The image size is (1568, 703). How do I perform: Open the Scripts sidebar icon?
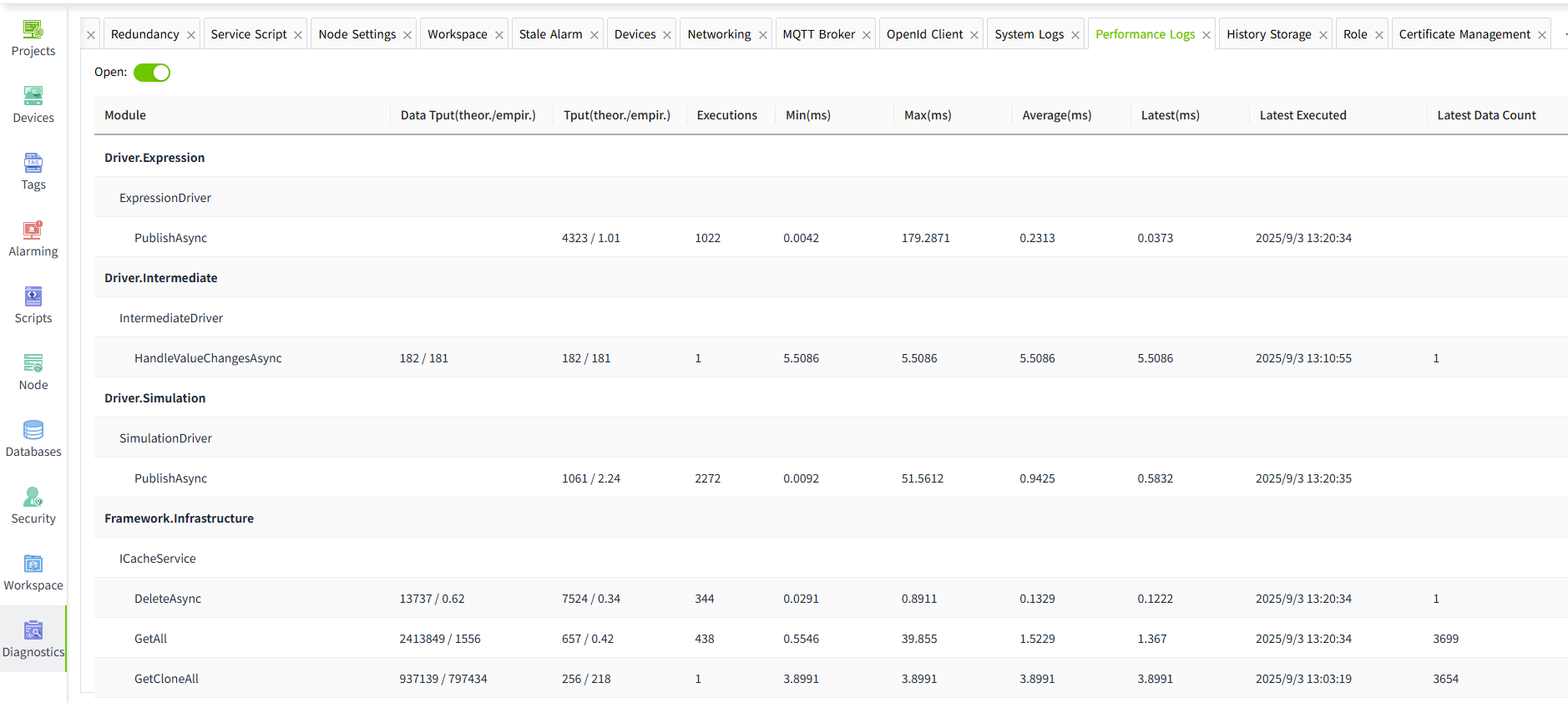[33, 297]
